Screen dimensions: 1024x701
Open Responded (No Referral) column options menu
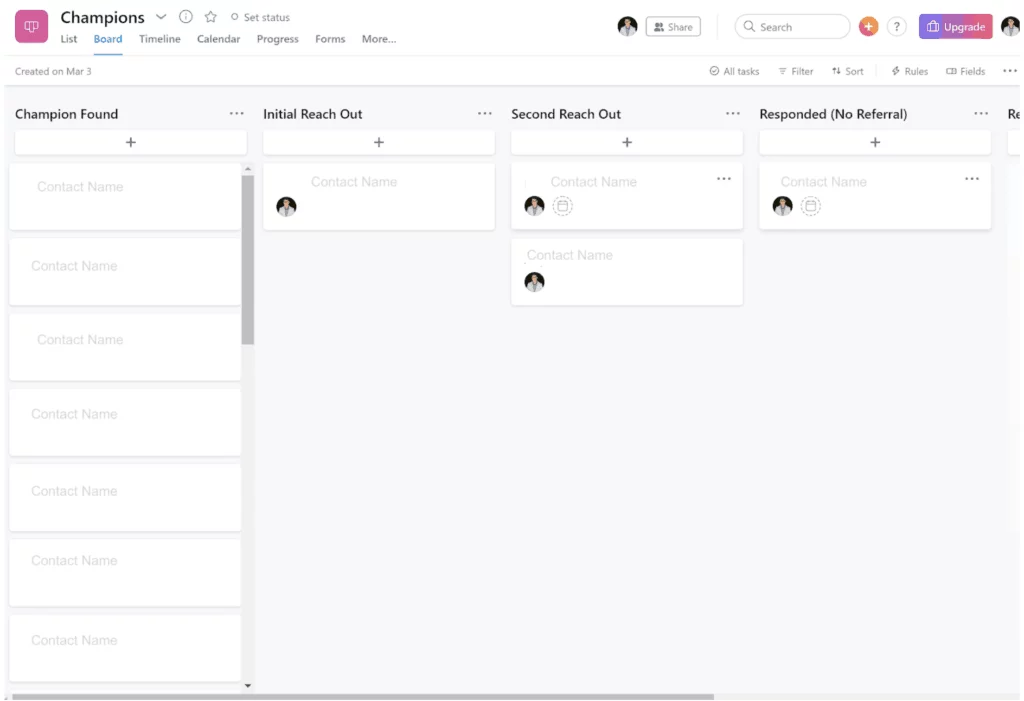click(x=981, y=113)
